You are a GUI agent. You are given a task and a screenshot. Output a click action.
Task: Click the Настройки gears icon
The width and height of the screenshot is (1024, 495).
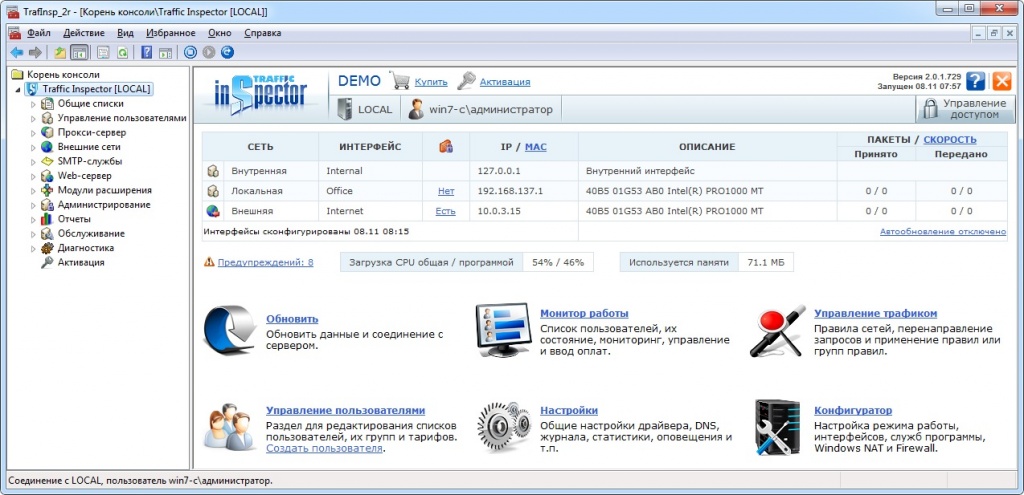point(503,427)
